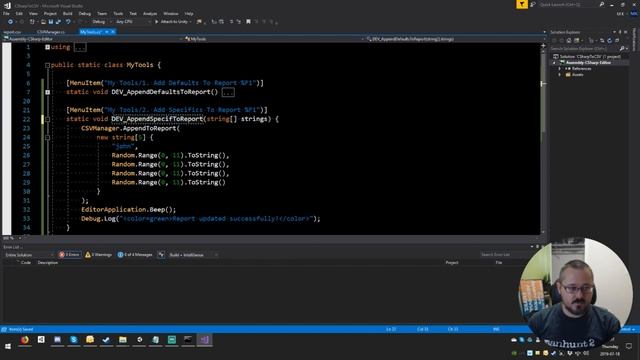Collapse the DEV_AppendSpecifToReport method

coord(47,119)
